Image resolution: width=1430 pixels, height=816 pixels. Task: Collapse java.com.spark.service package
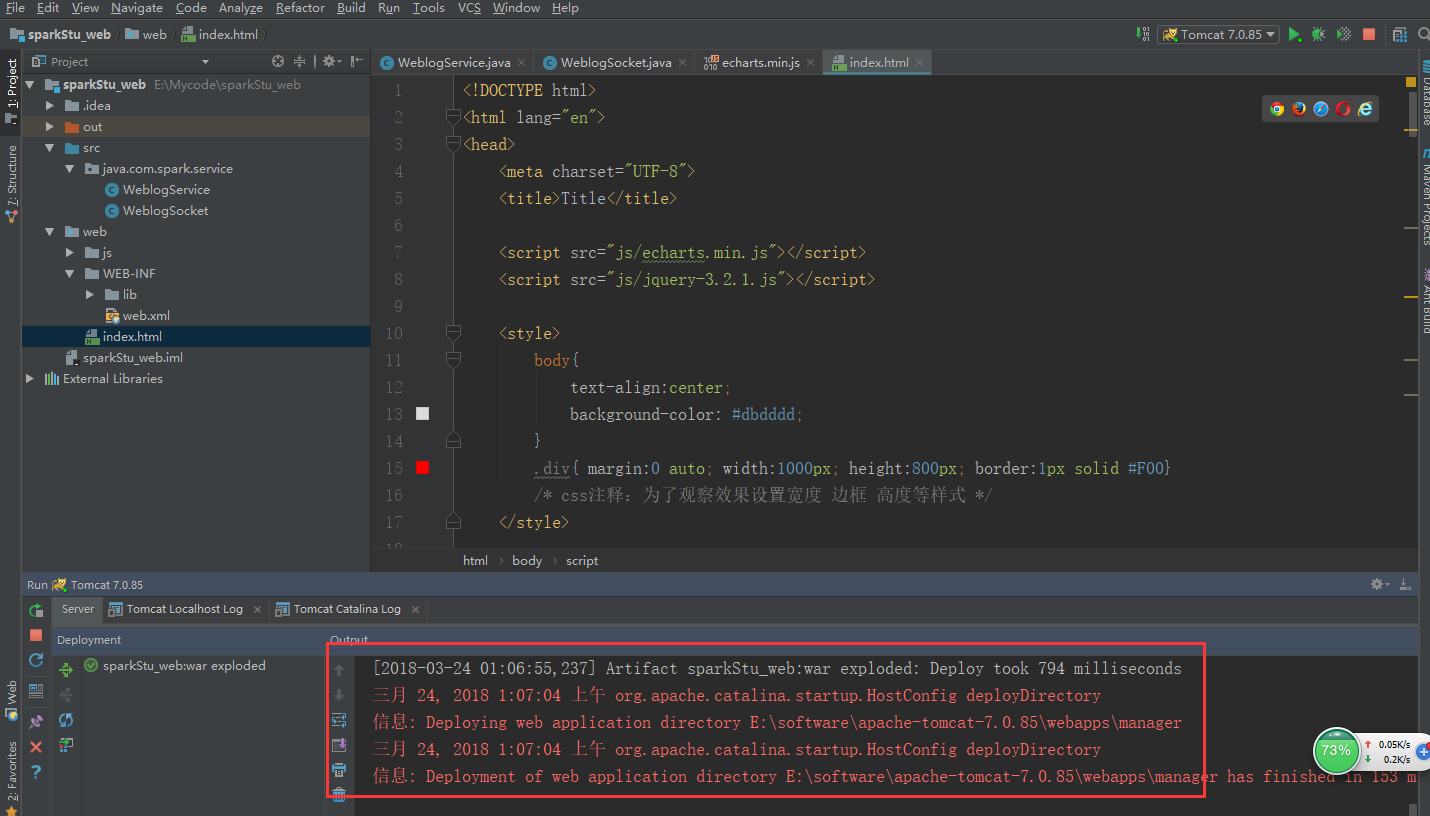coord(70,169)
